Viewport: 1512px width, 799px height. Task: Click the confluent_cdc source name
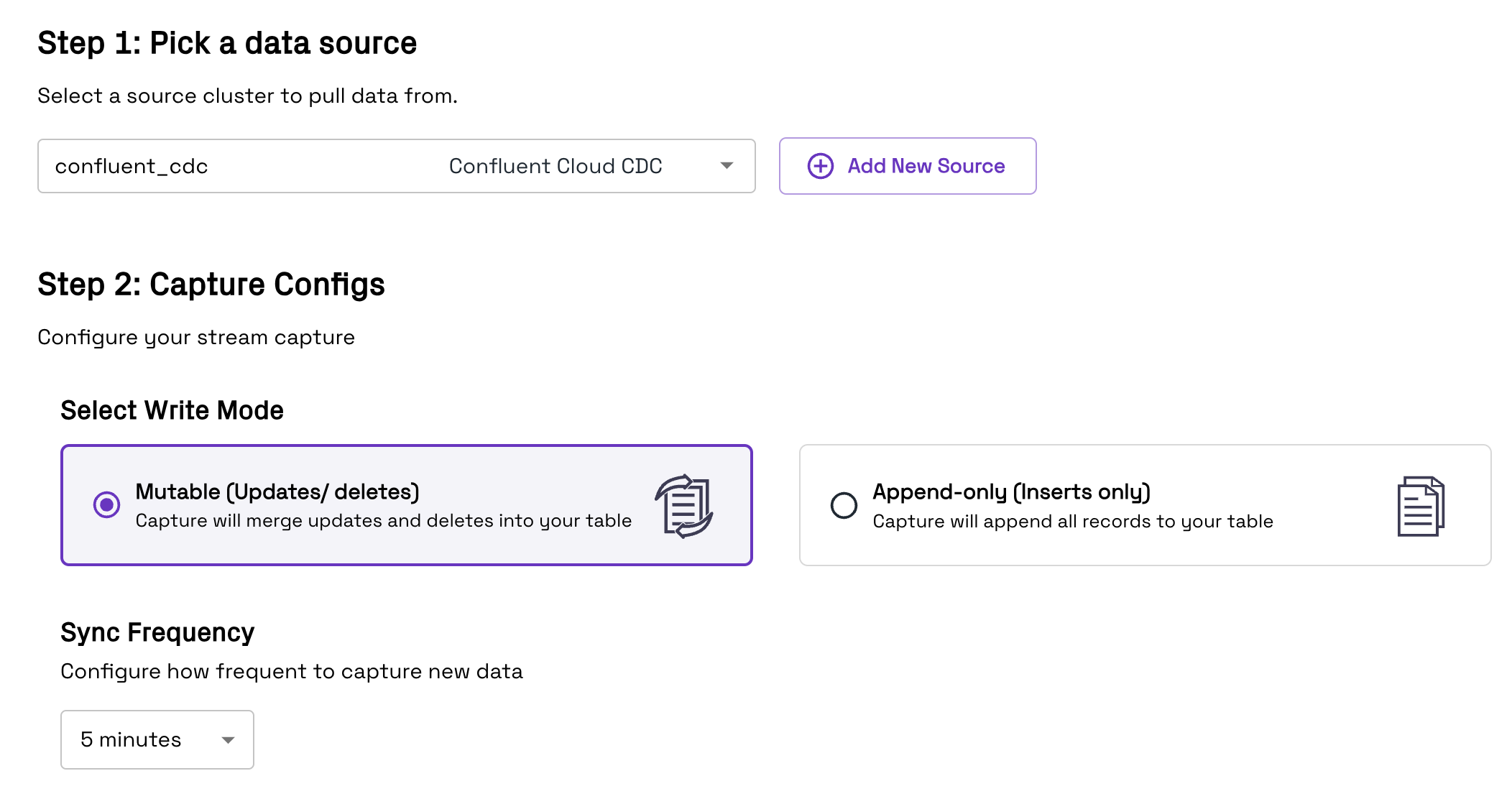132,166
